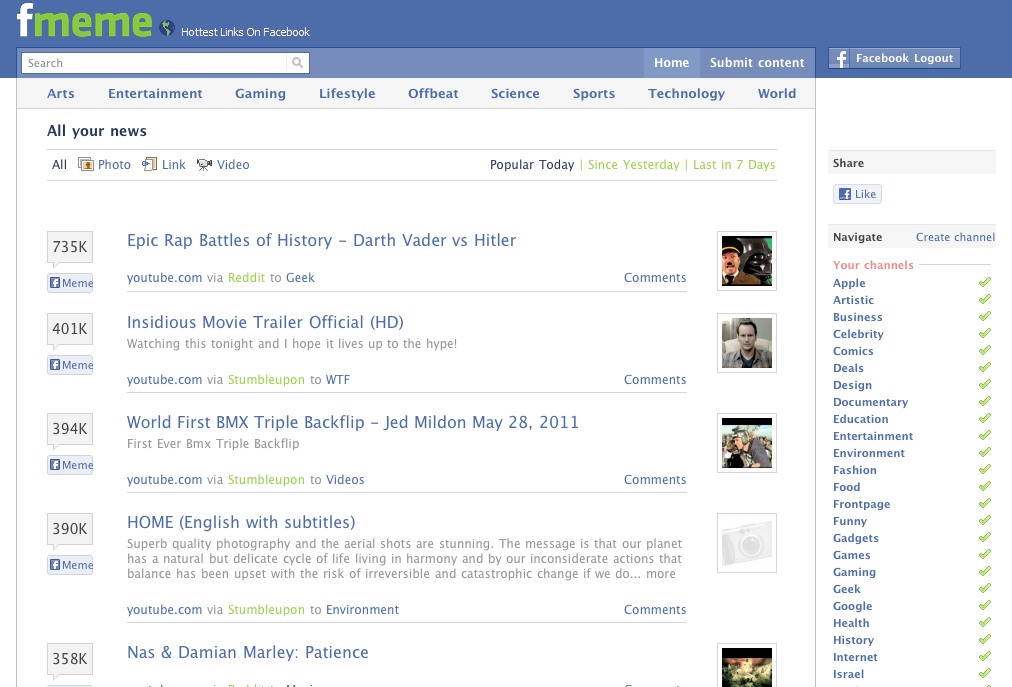Toggle the Business channel checkmark
Screen dimensions: 1012x687
985,316
